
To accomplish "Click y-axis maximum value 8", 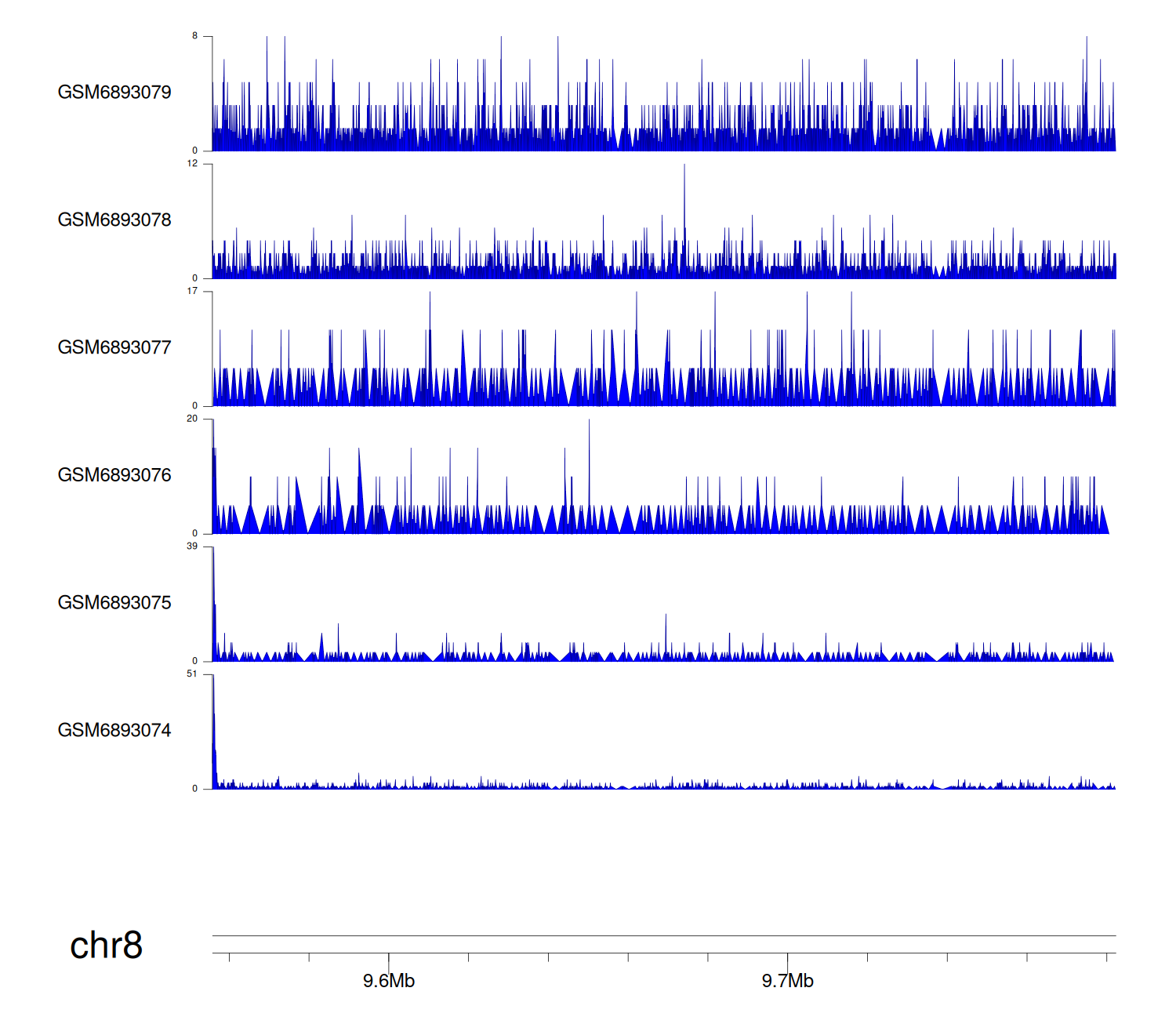I will [195, 36].
